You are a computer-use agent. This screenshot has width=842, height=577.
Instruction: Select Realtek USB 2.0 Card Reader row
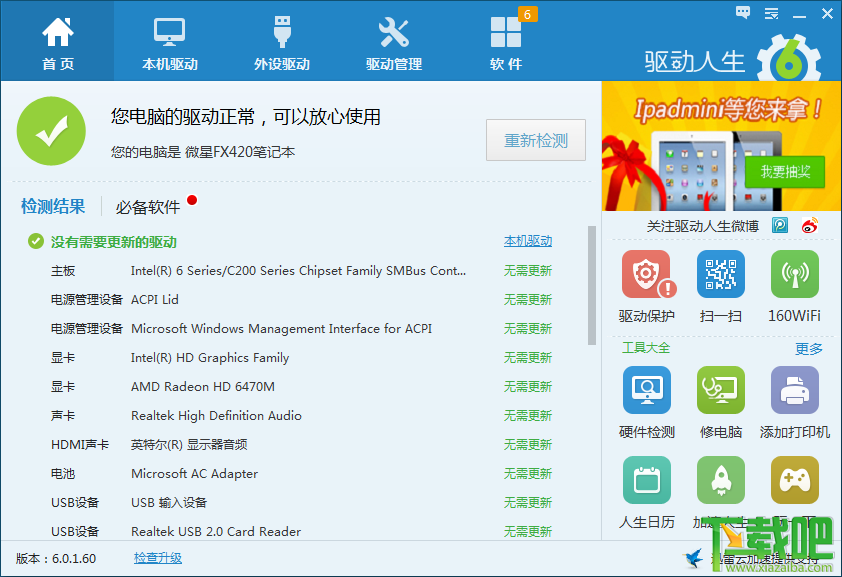(x=302, y=531)
